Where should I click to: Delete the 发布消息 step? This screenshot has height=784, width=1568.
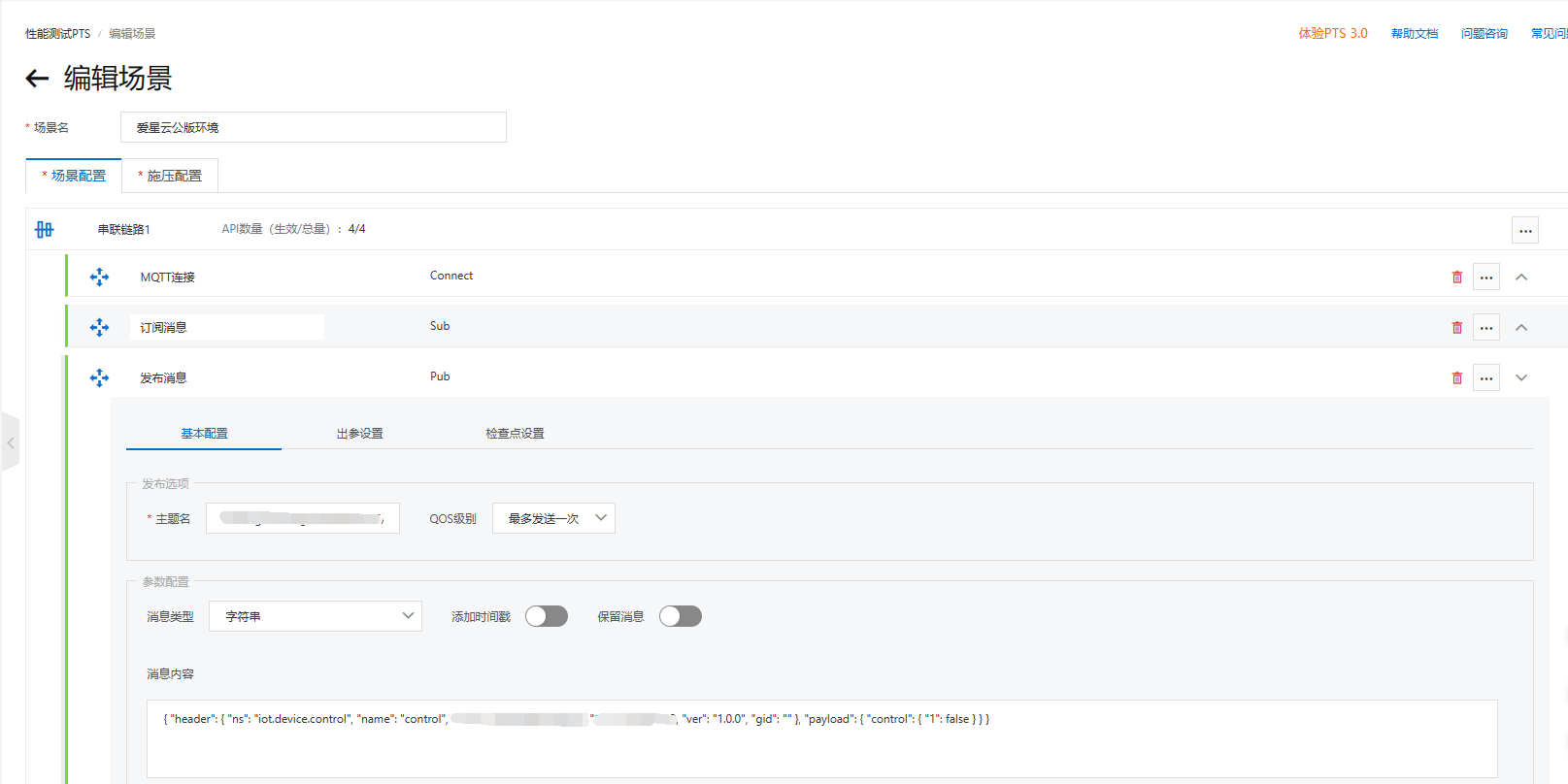click(x=1457, y=378)
